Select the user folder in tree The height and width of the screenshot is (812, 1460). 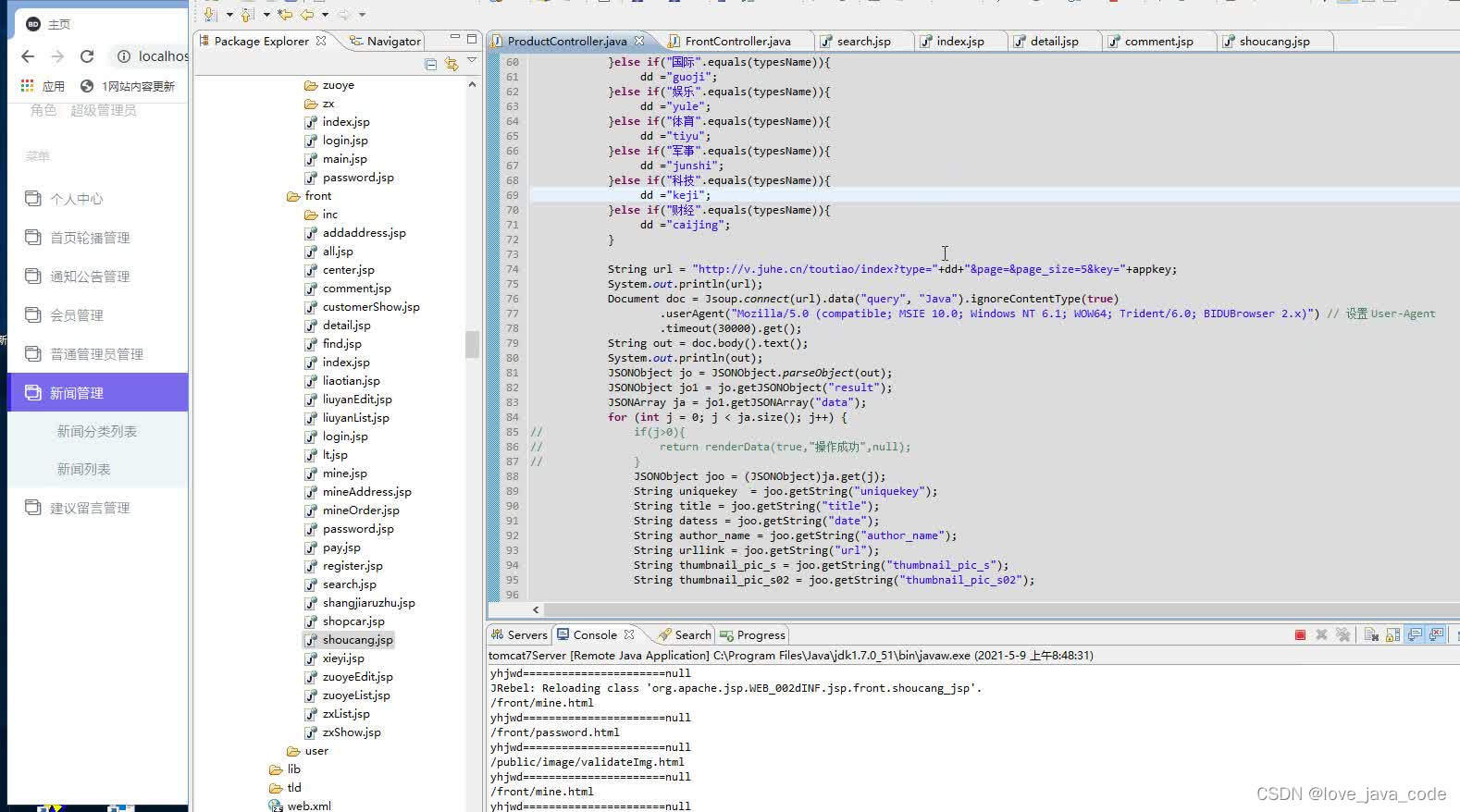click(316, 750)
